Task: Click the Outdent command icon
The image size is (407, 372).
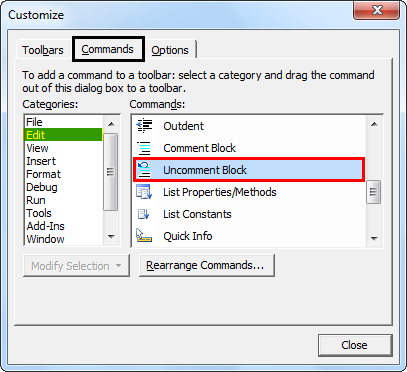Action: pos(144,126)
